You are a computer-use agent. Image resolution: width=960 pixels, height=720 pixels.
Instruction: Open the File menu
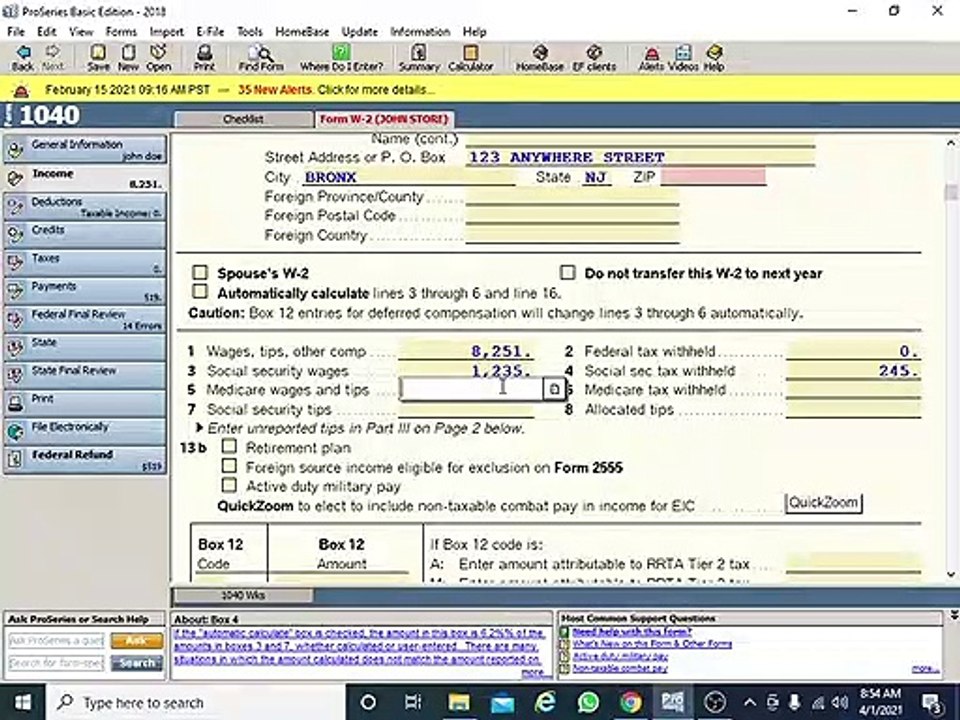tap(15, 32)
